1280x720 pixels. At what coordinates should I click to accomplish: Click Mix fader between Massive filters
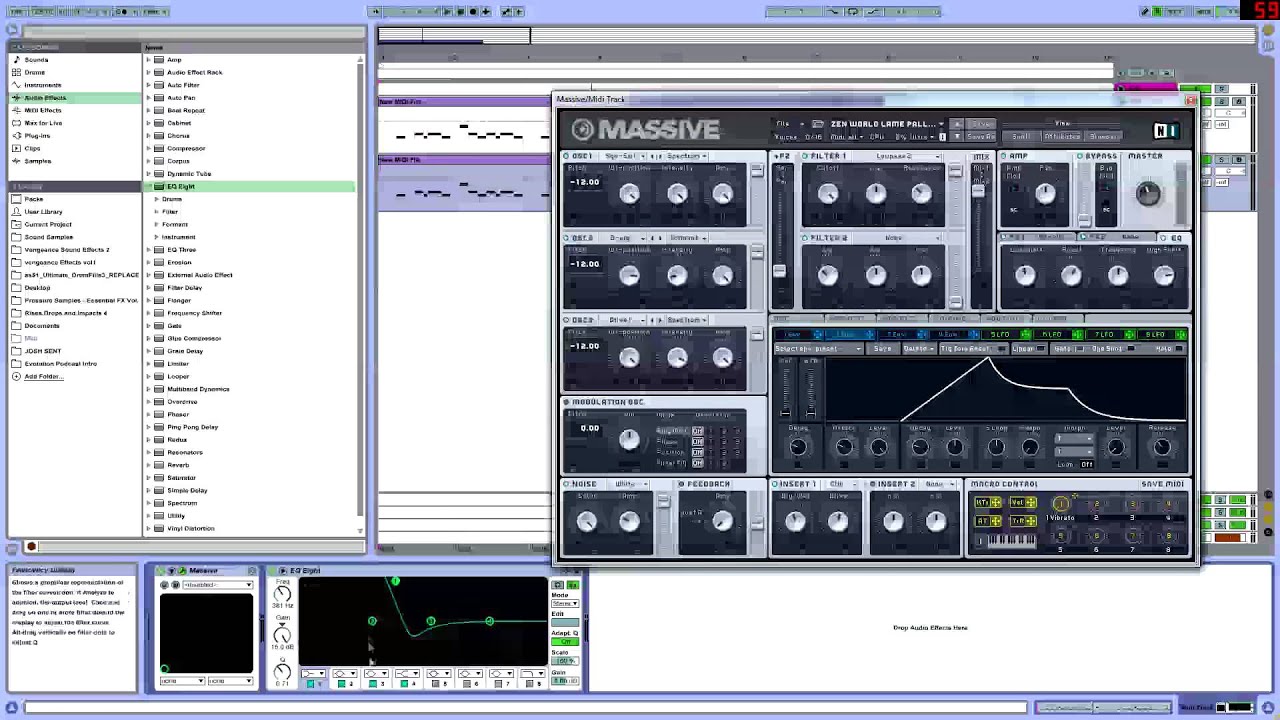pos(979,192)
